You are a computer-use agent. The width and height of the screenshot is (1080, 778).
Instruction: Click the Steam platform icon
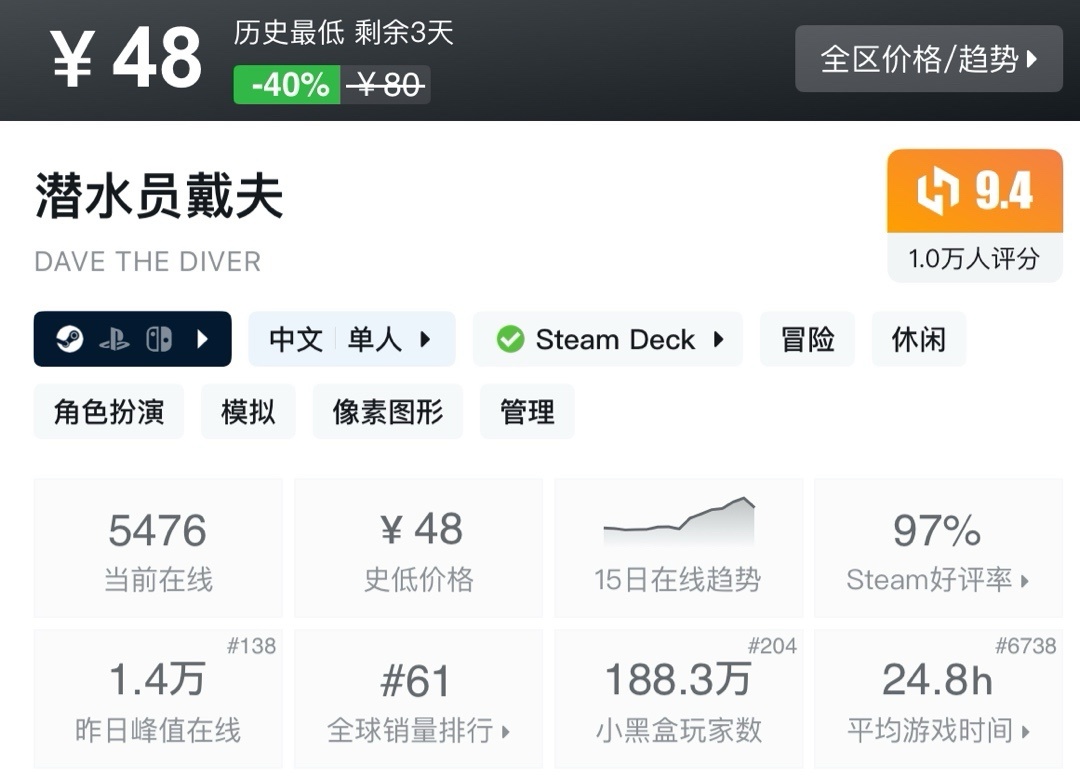69,339
